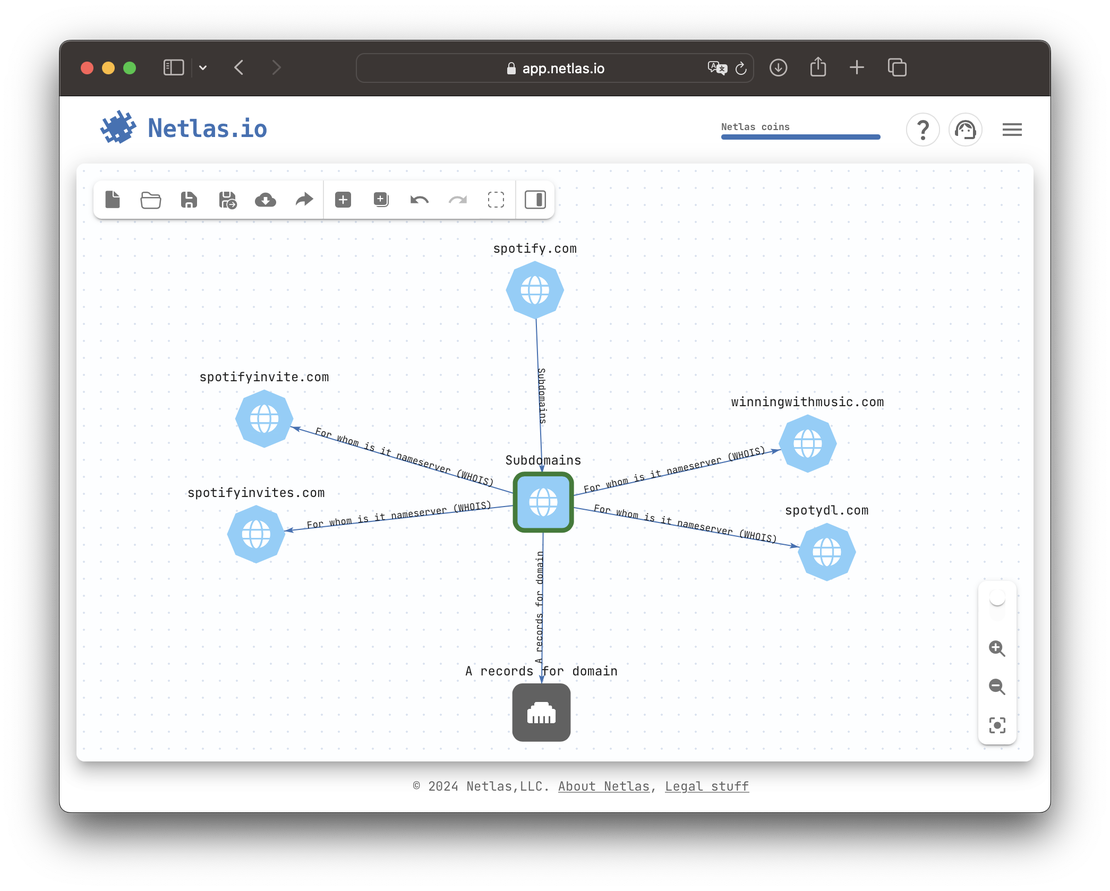Add a new node to graph
Image resolution: width=1110 pixels, height=891 pixels.
point(343,200)
